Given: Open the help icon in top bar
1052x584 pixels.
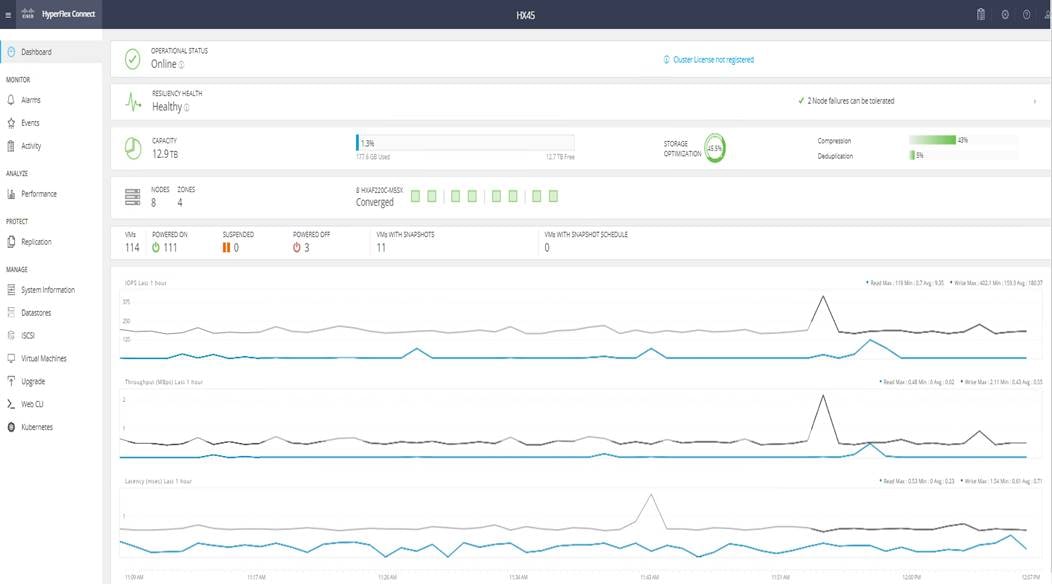Looking at the screenshot, I should (1027, 15).
